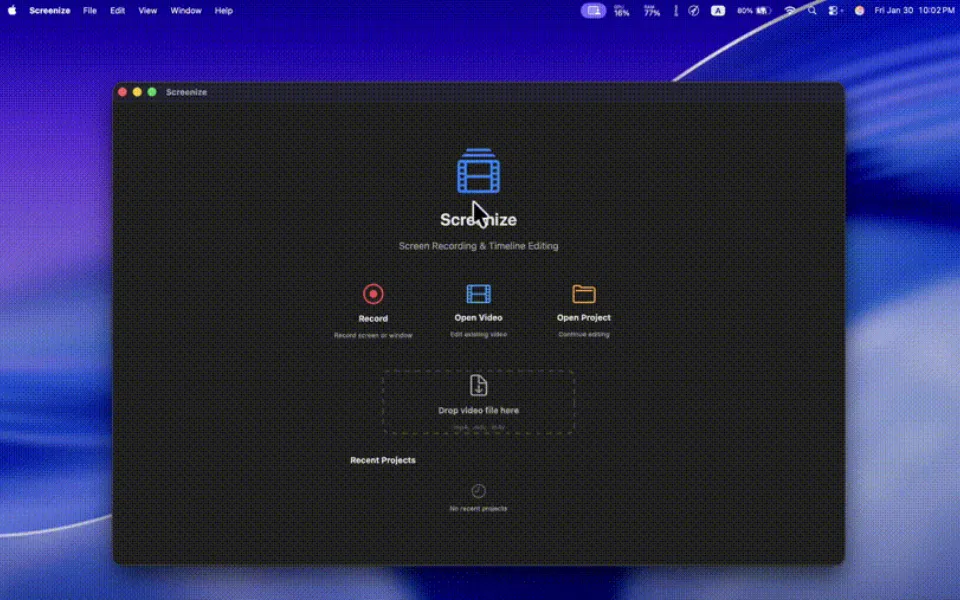
Task: Open the Help menu
Action: [x=223, y=10]
